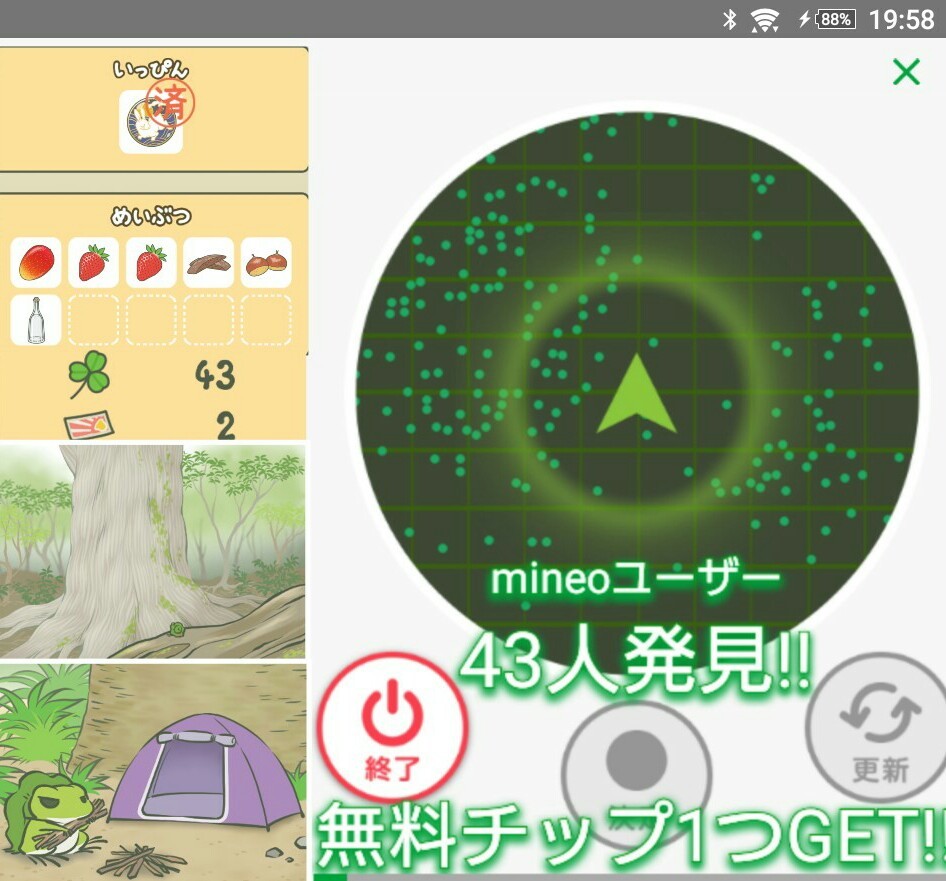Tap the Bluetooth status icon
Screen dimensions: 946x881
point(729,19)
